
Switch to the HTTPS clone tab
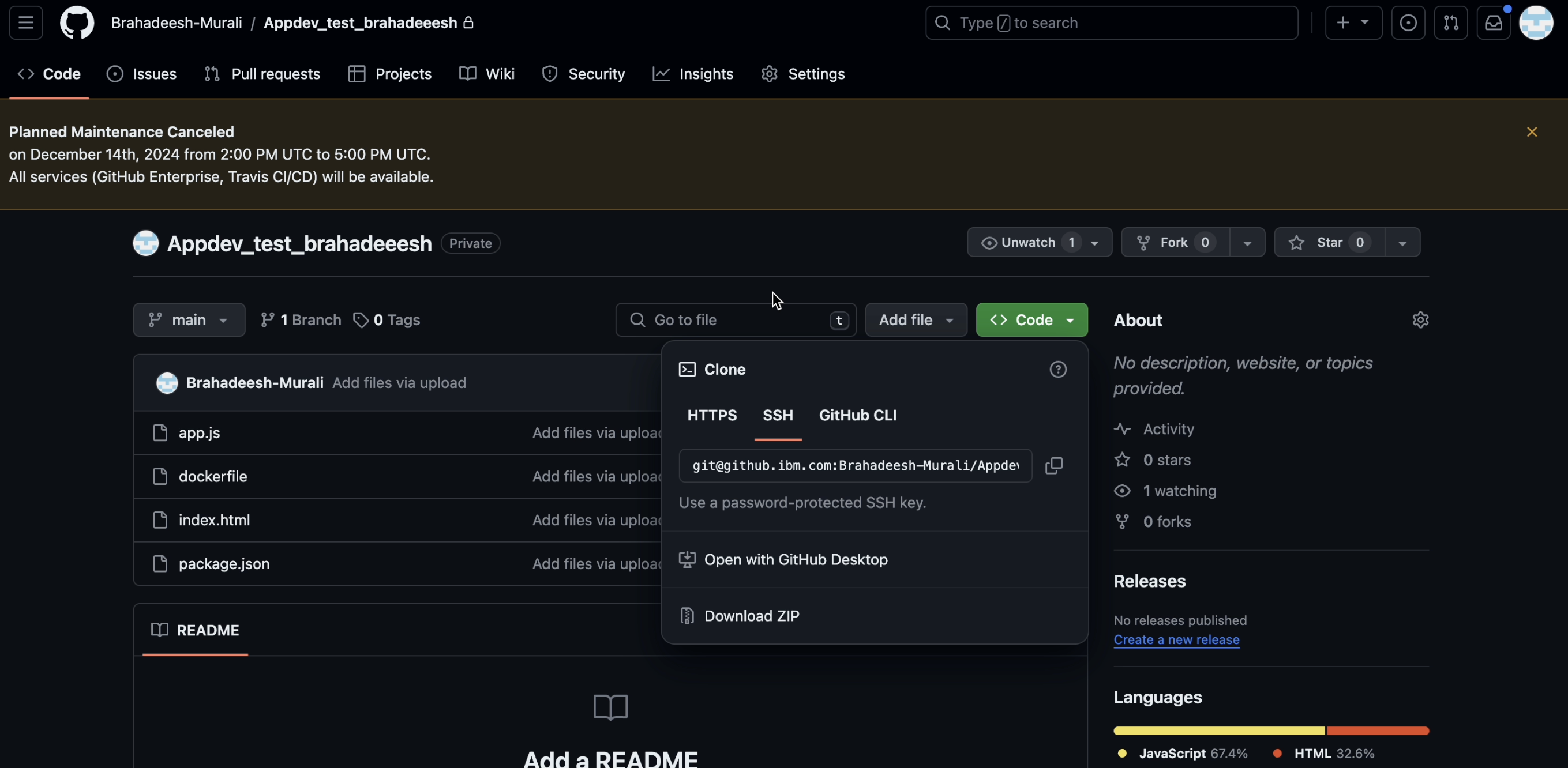pyautogui.click(x=711, y=415)
